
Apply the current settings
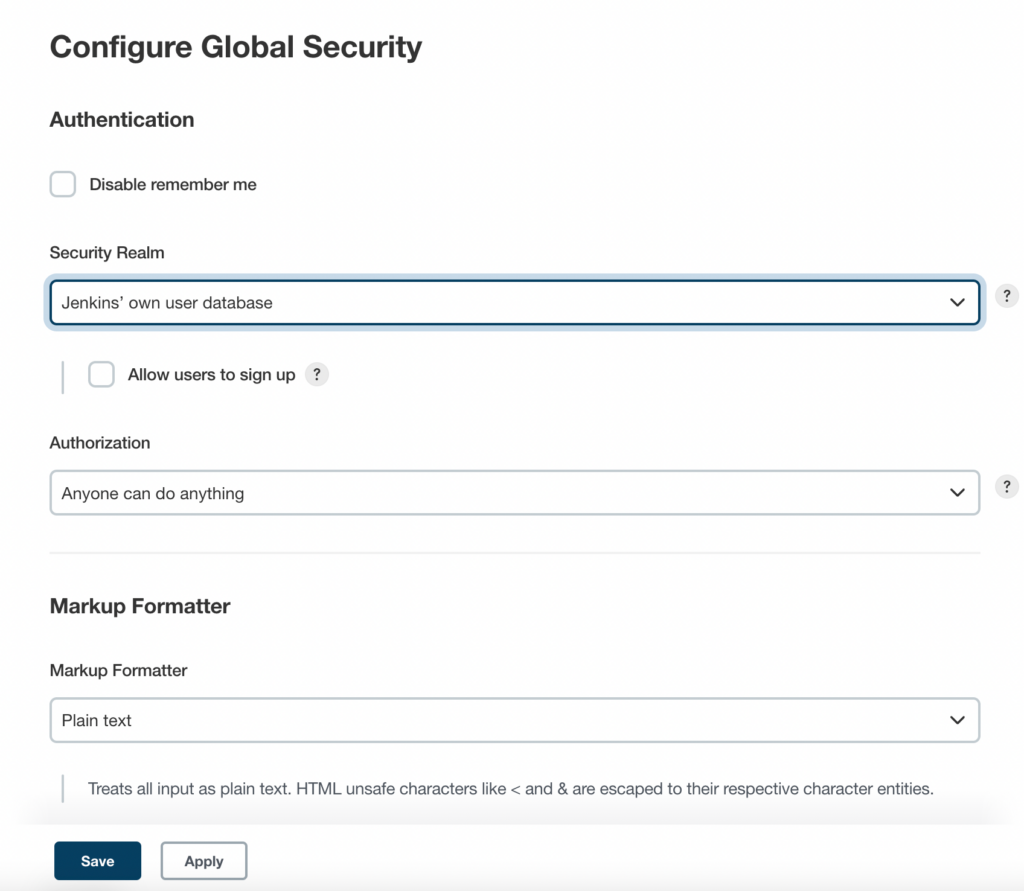pyautogui.click(x=204, y=860)
